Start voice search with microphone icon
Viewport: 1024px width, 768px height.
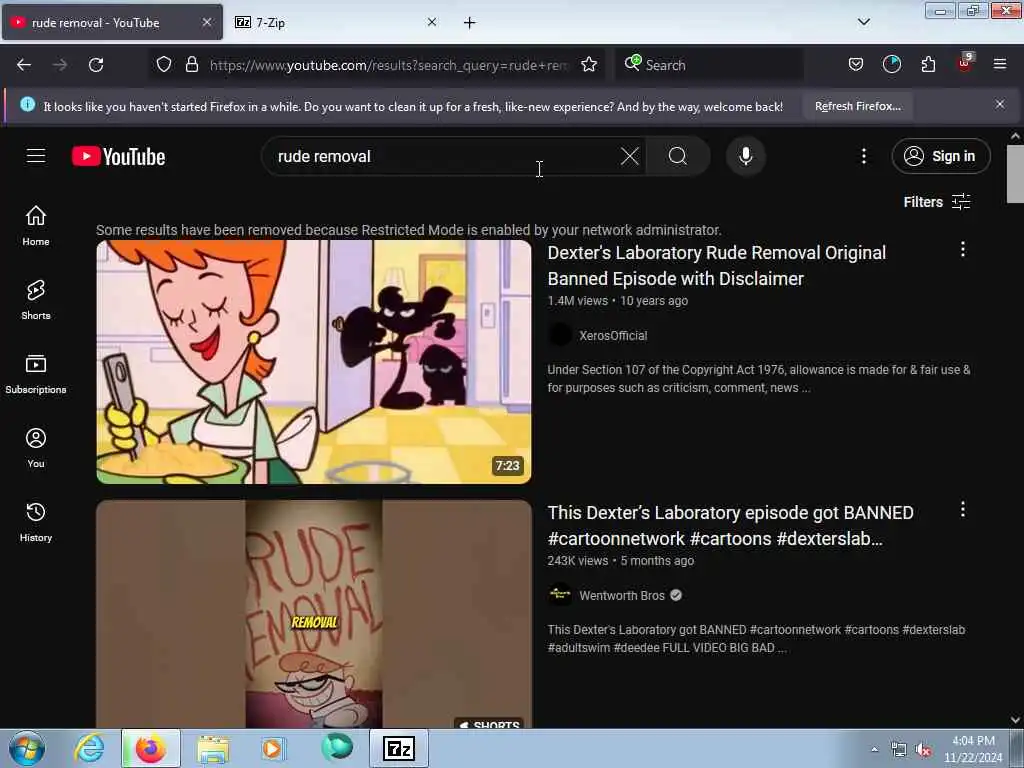(x=745, y=156)
